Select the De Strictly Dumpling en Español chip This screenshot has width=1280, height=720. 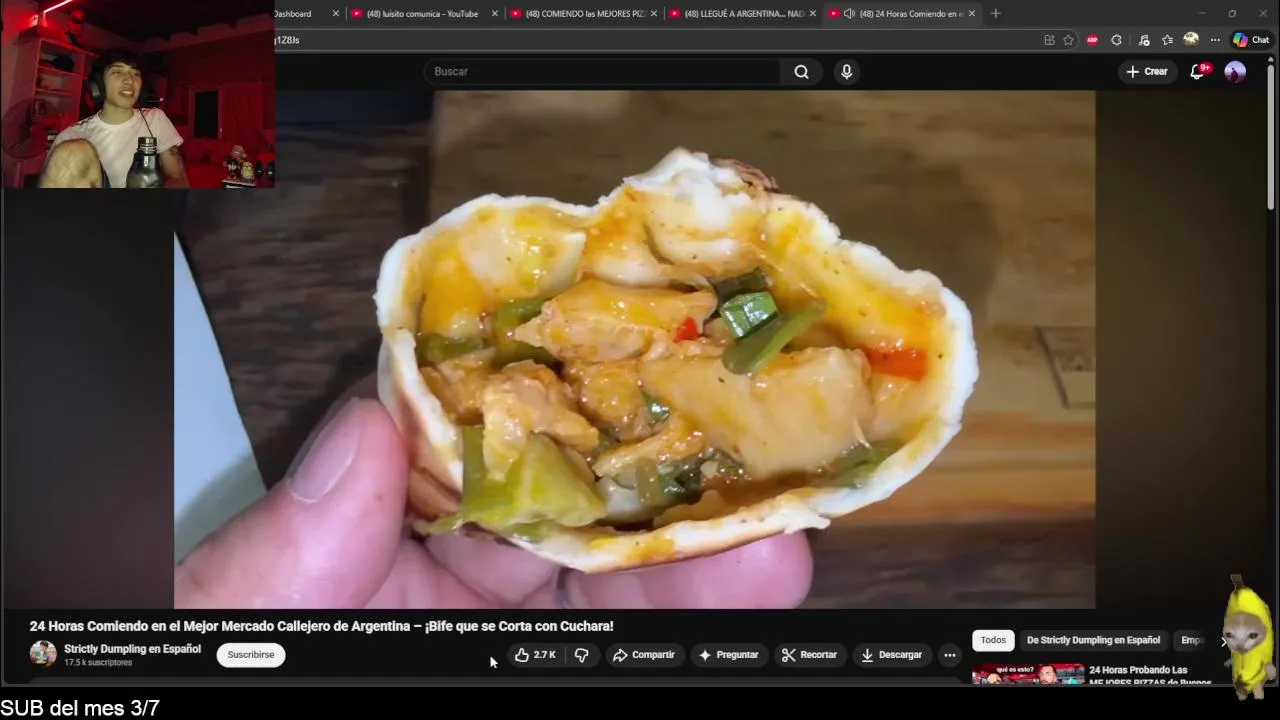[1093, 640]
